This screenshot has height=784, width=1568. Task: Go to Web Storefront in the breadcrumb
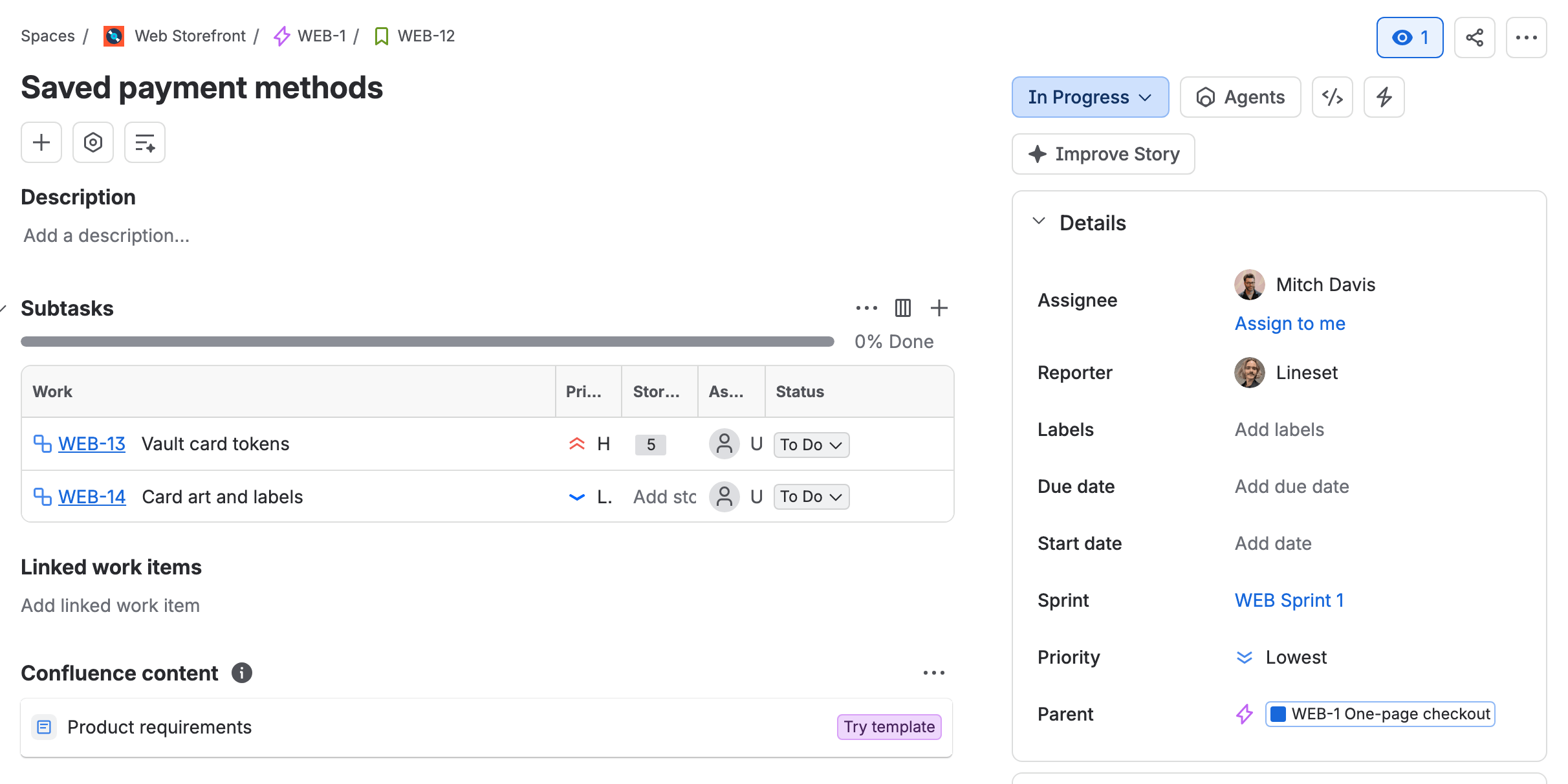[190, 36]
